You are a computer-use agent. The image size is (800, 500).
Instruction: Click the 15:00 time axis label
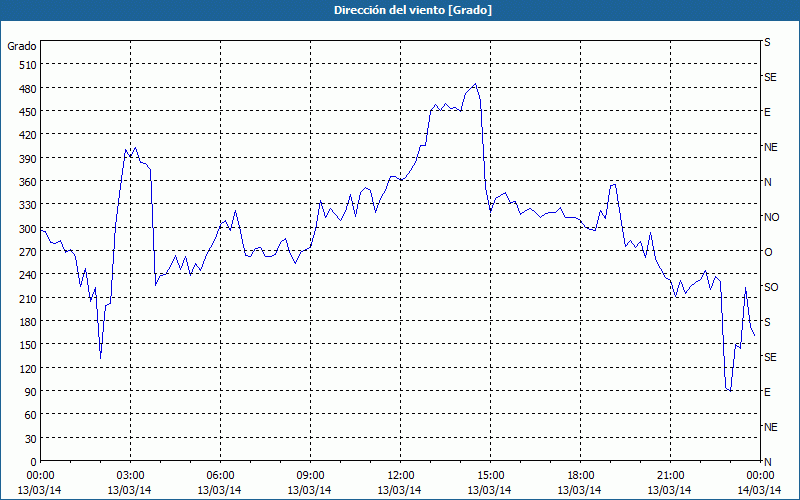(490, 476)
